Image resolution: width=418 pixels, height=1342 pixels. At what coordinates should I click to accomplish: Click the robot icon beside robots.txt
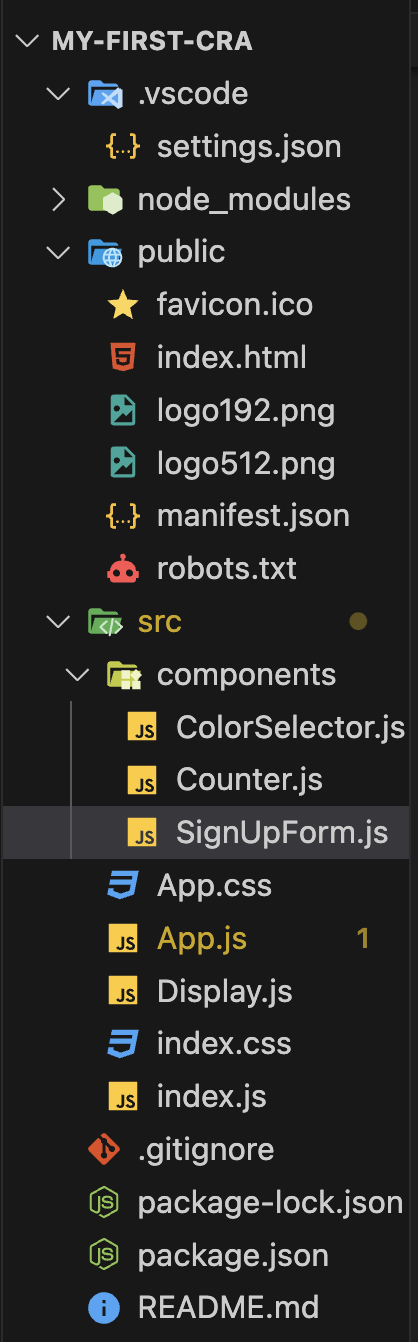[122, 569]
